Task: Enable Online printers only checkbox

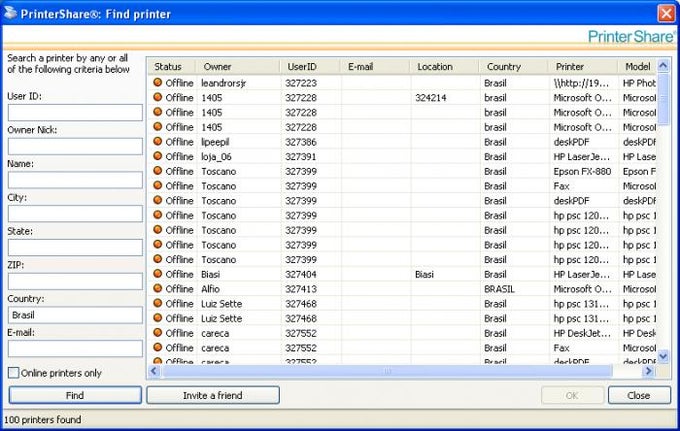Action: (x=13, y=372)
